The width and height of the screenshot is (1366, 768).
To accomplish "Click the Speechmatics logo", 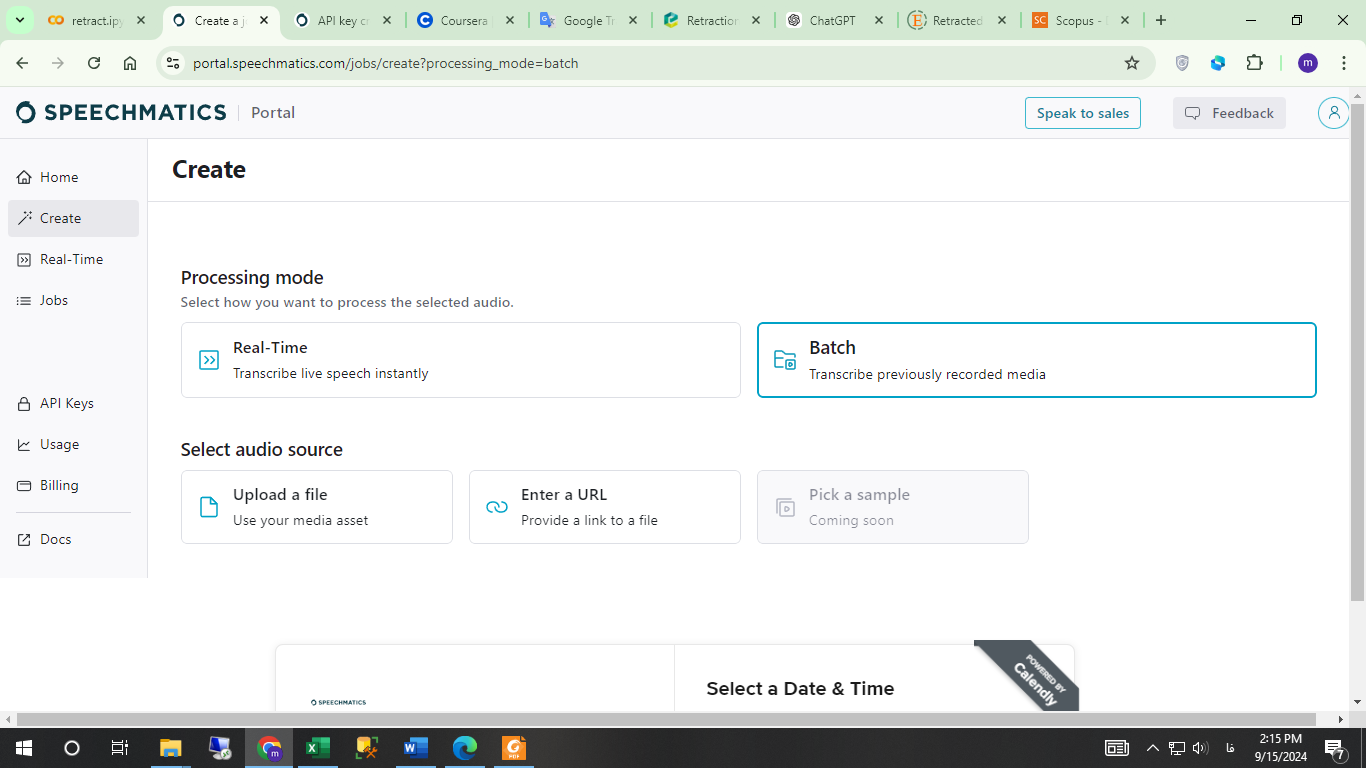I will coord(122,113).
